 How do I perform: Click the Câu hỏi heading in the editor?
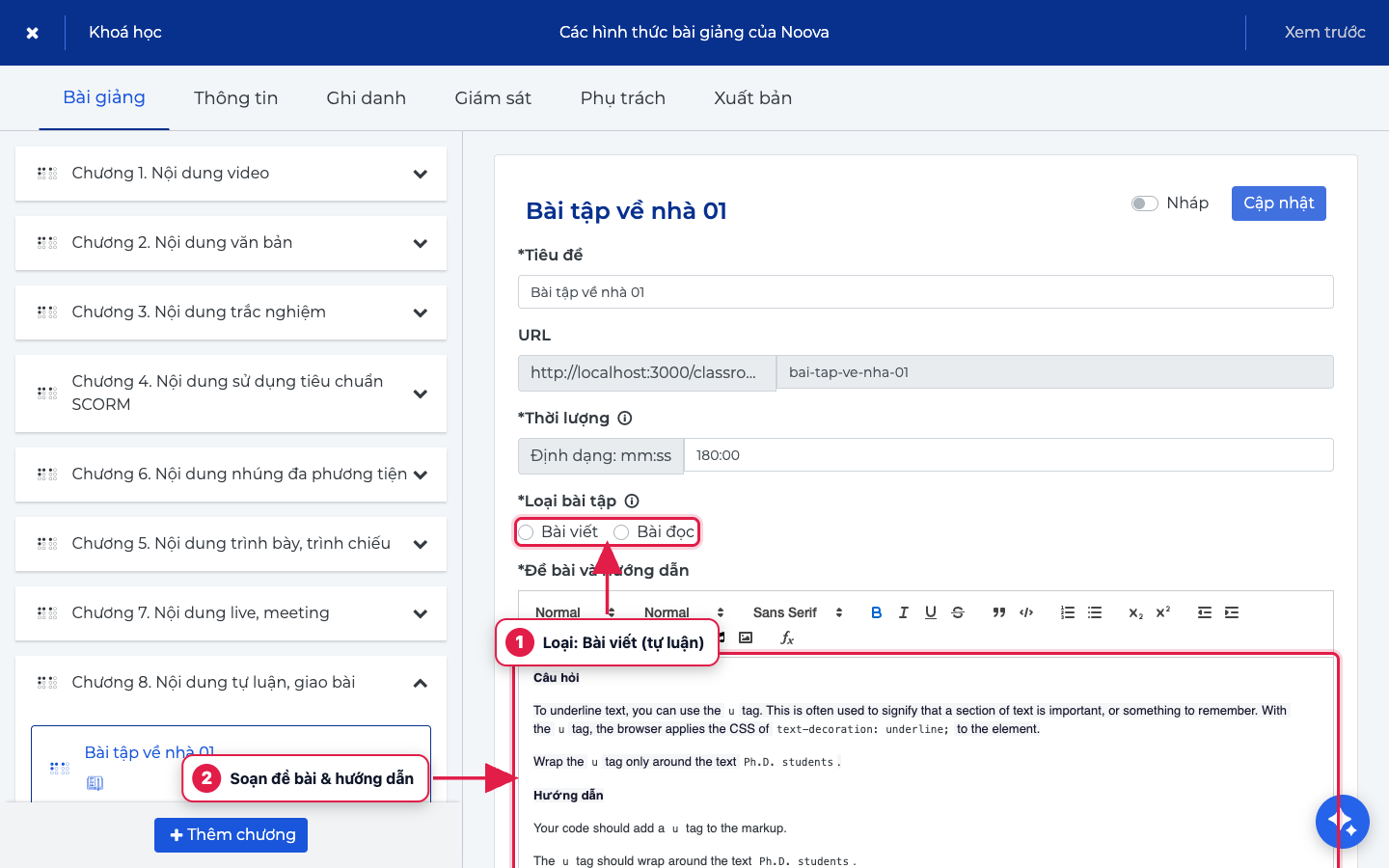557,678
